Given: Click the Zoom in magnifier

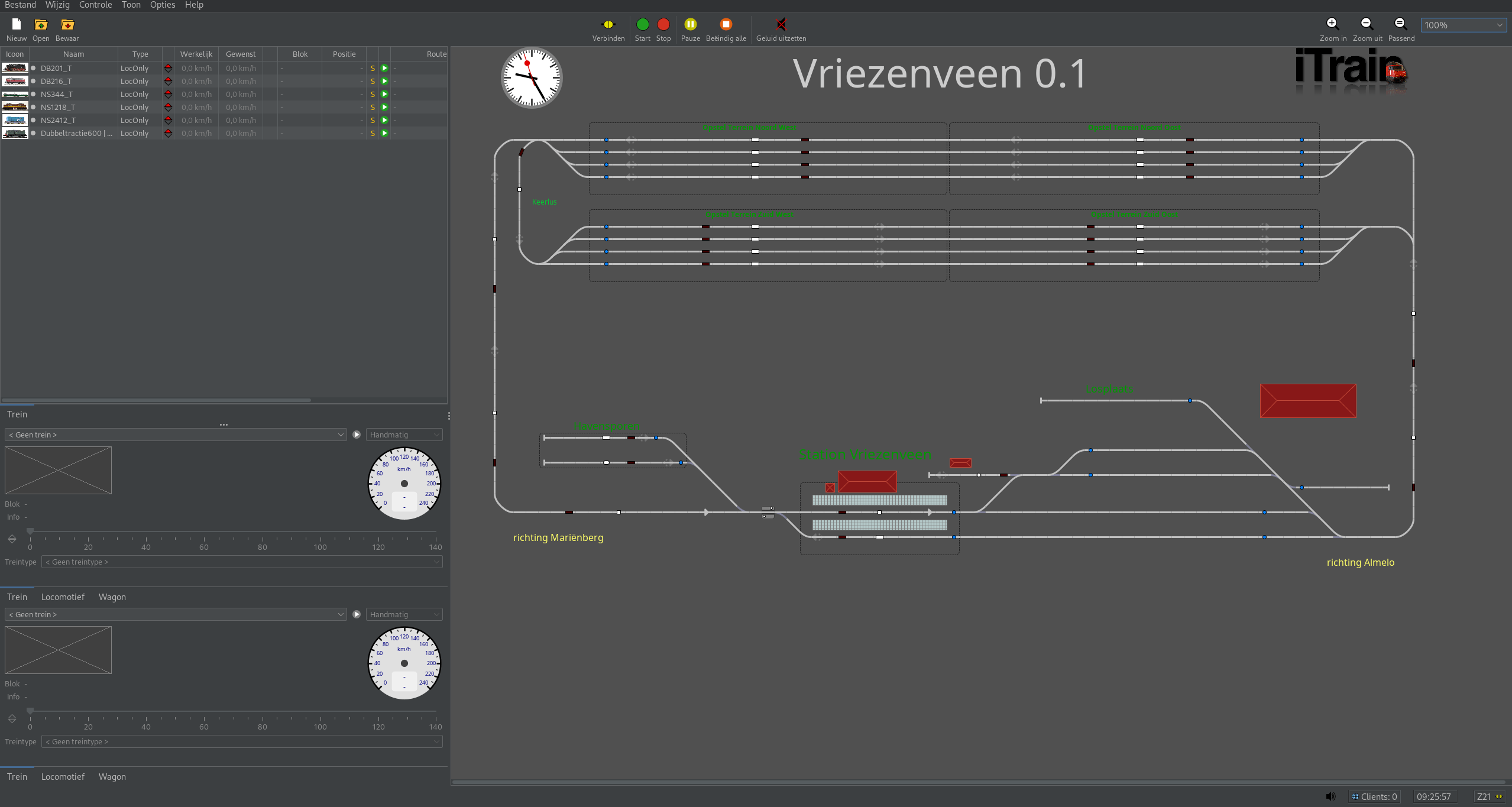Looking at the screenshot, I should [1332, 24].
